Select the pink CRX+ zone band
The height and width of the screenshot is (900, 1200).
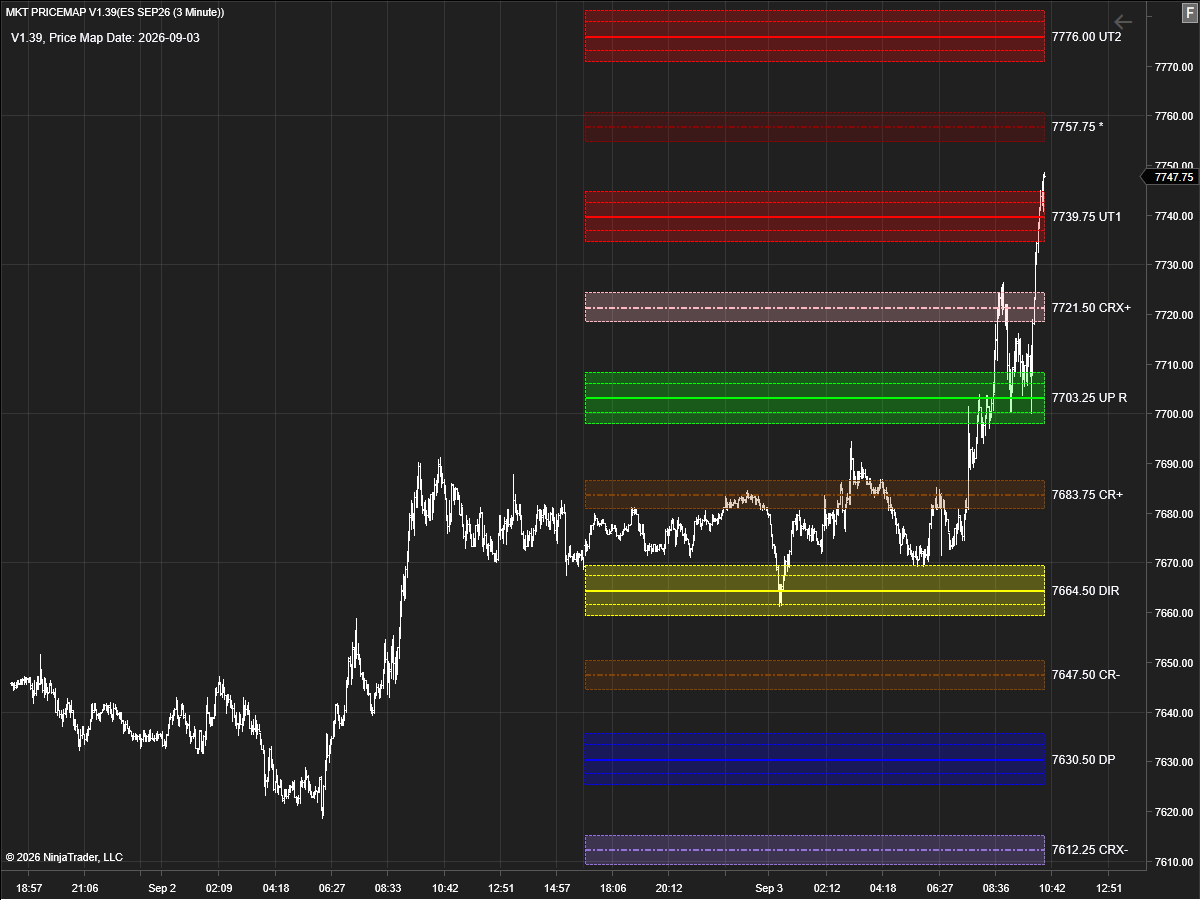pyautogui.click(x=815, y=307)
